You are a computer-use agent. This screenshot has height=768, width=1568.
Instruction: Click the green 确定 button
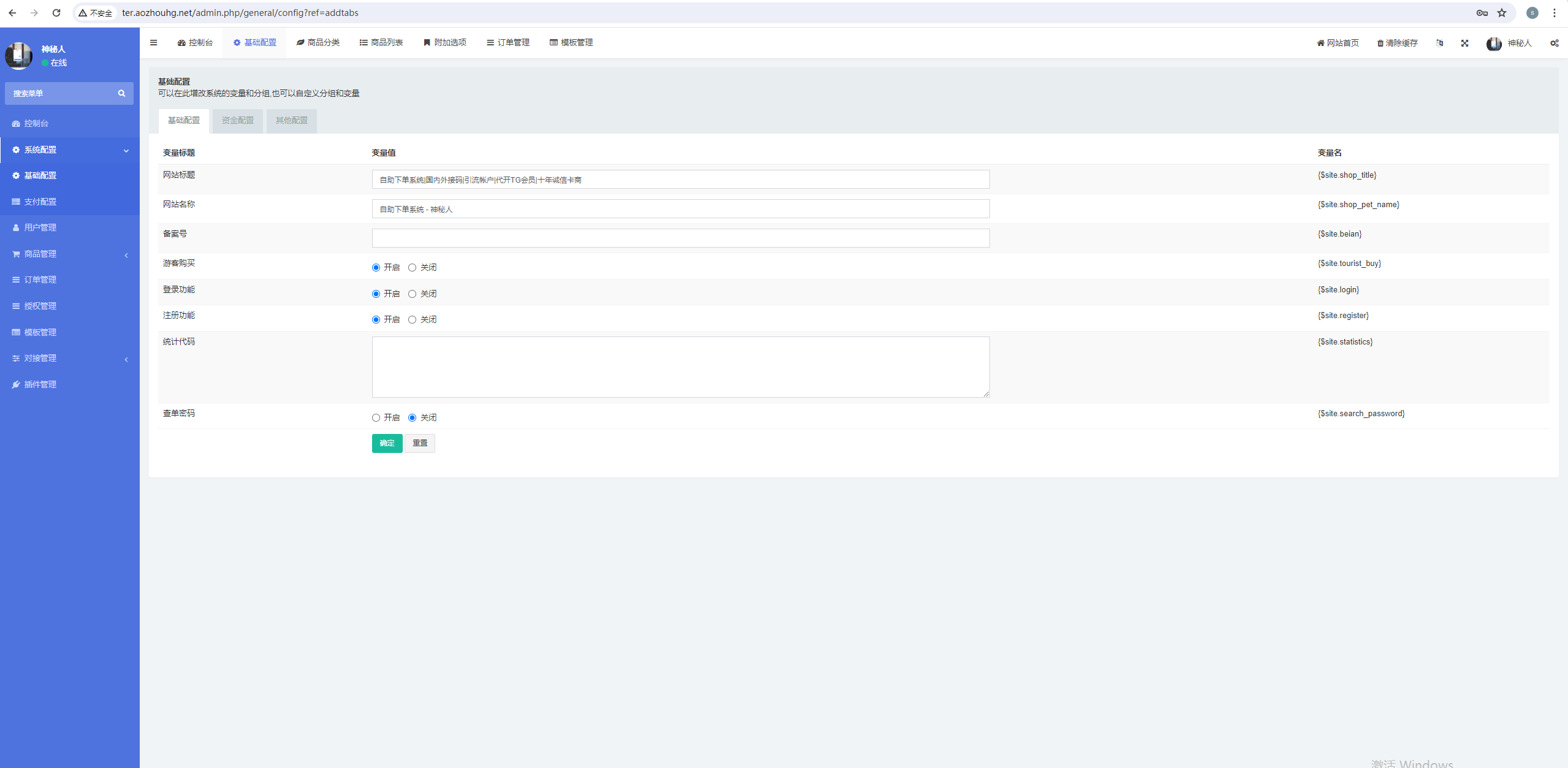[x=387, y=443]
